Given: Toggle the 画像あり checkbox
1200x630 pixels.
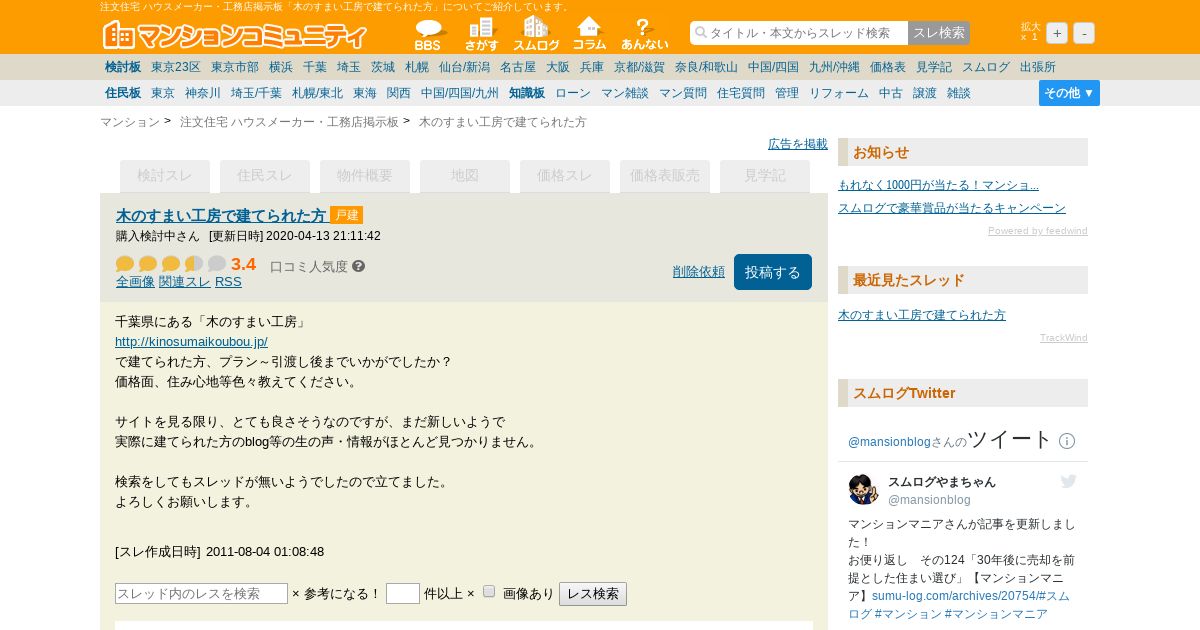Looking at the screenshot, I should click(489, 591).
